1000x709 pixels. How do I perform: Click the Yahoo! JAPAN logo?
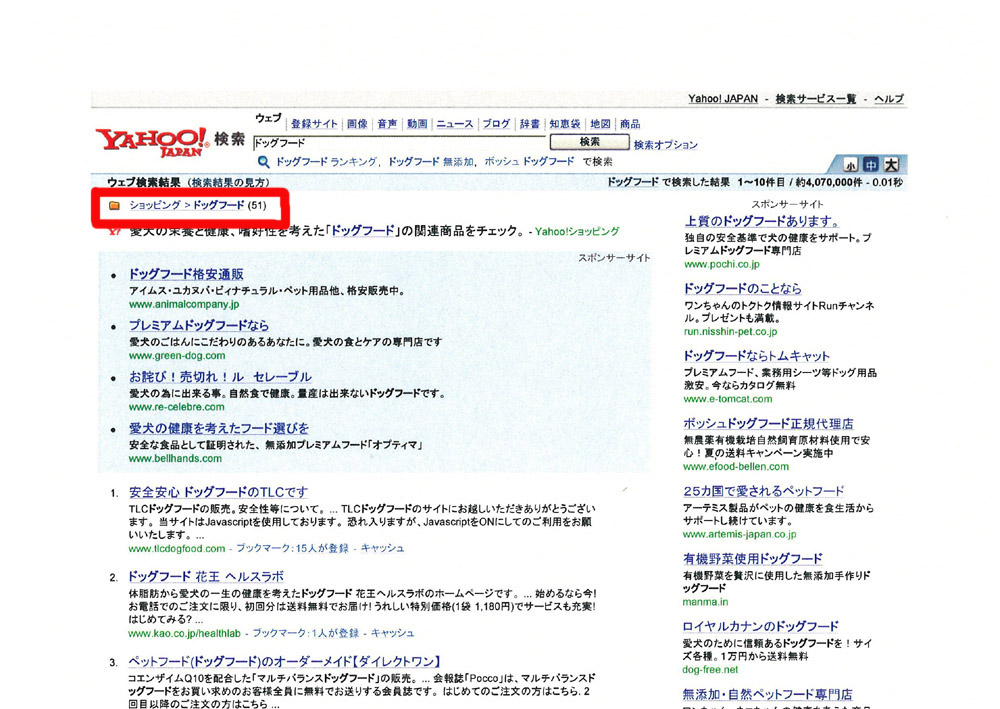pyautogui.click(x=152, y=142)
